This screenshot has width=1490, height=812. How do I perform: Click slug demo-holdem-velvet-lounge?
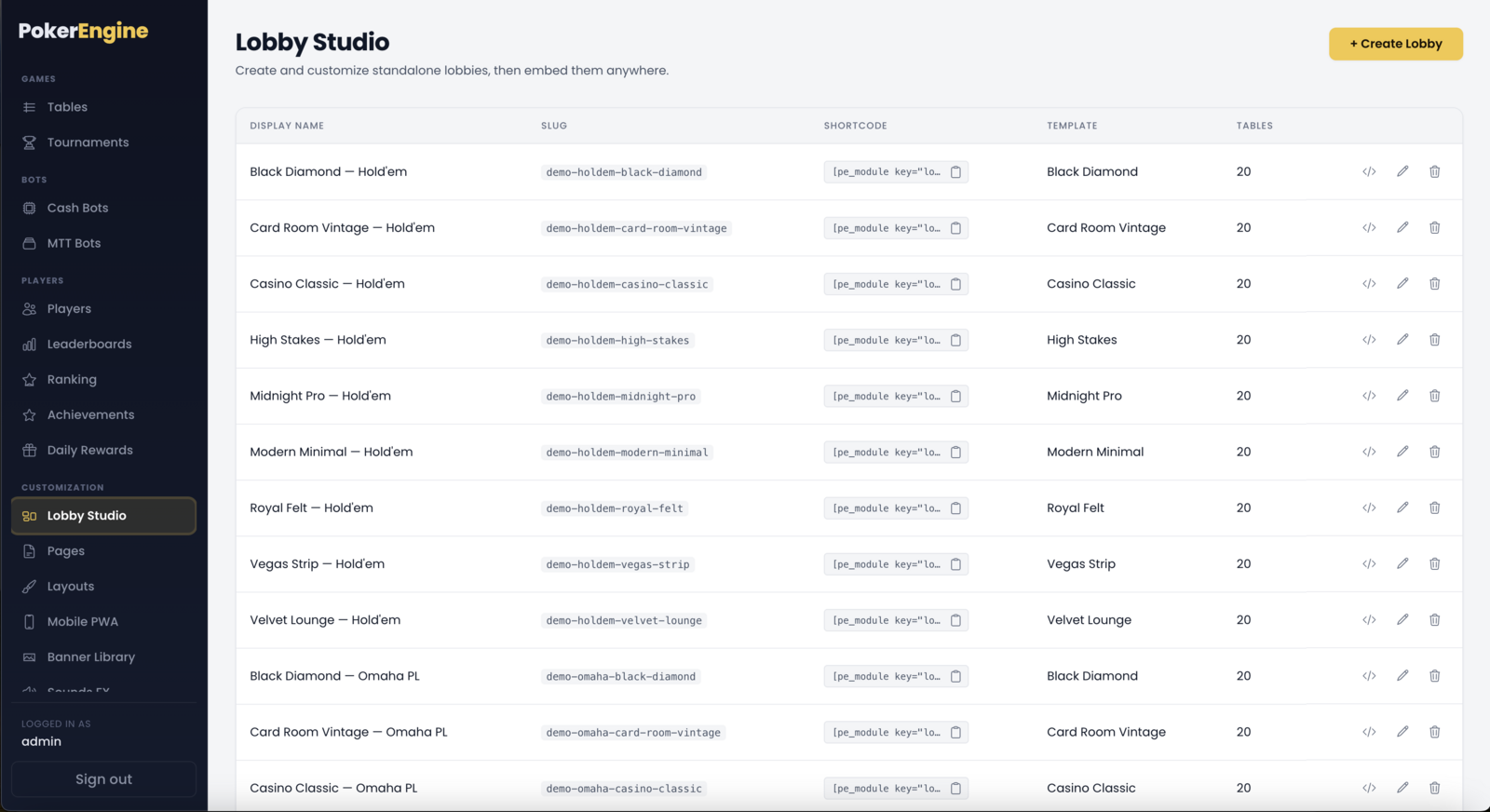(x=624, y=620)
